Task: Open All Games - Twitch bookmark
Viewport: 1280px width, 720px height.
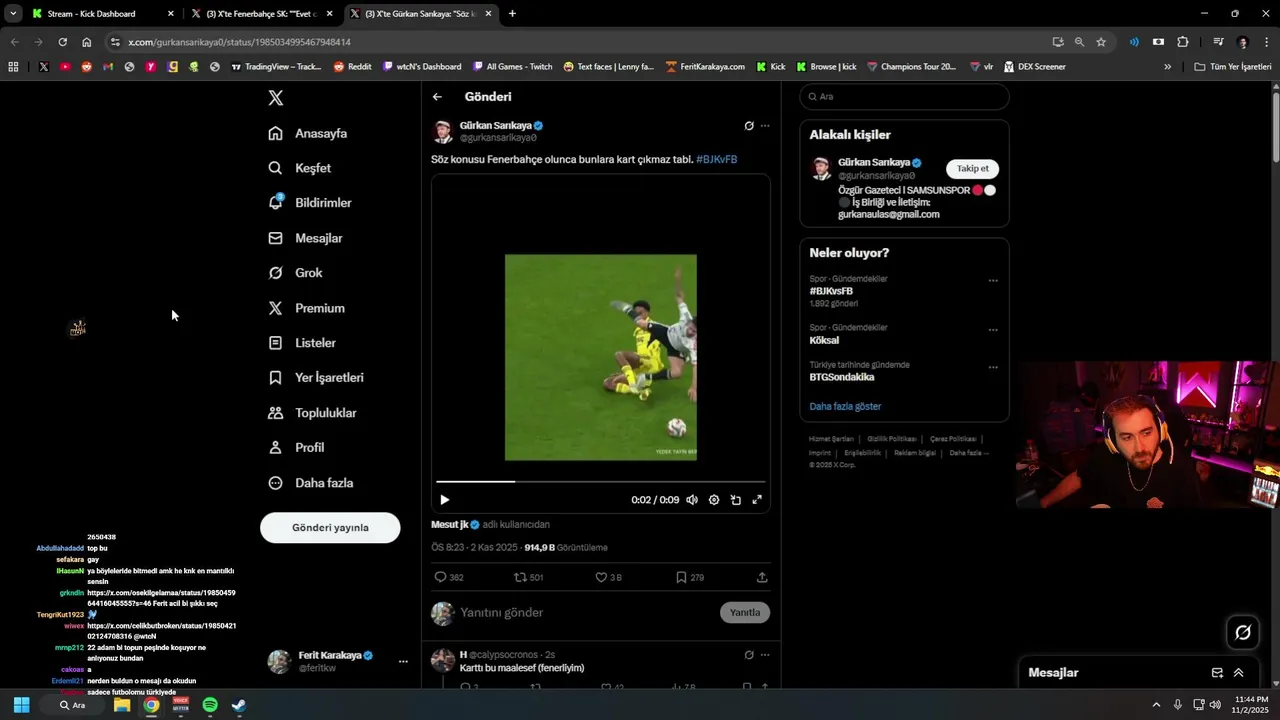Action: pyautogui.click(x=512, y=67)
